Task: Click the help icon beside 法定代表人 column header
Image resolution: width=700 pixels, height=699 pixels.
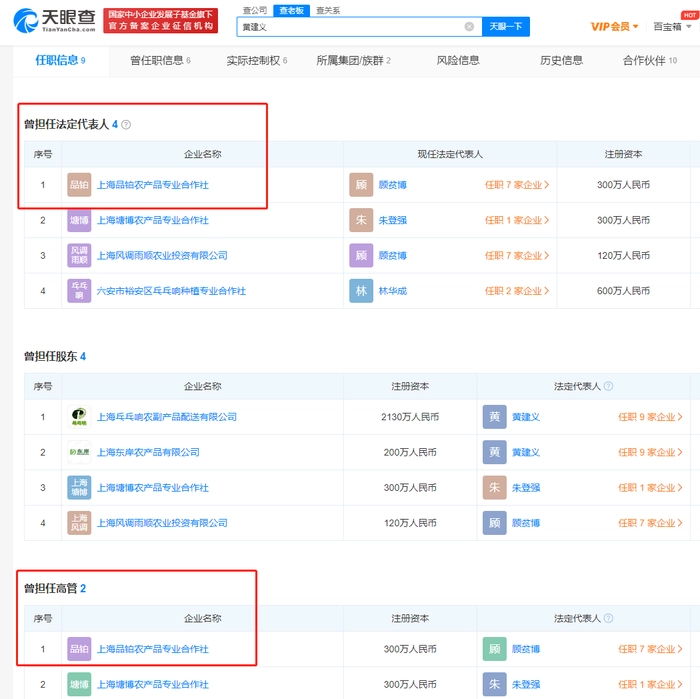Action: pyautogui.click(x=608, y=386)
